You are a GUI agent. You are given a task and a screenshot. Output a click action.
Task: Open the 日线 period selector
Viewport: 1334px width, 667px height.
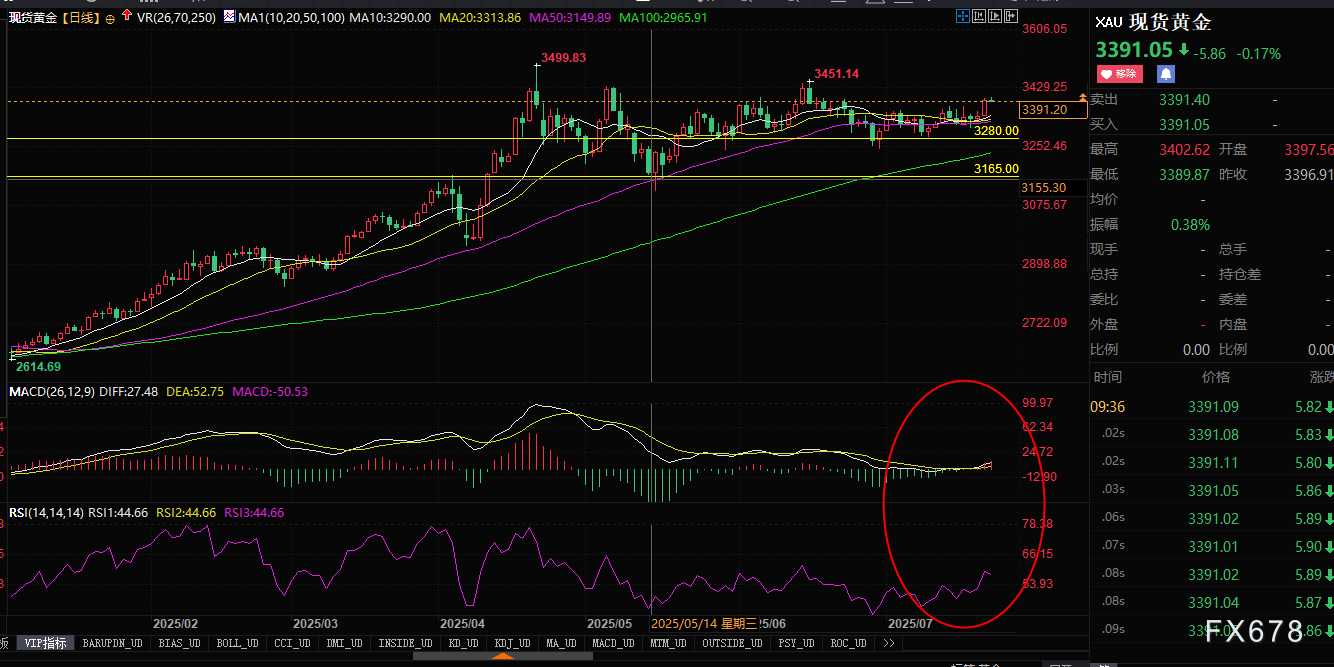[x=82, y=18]
